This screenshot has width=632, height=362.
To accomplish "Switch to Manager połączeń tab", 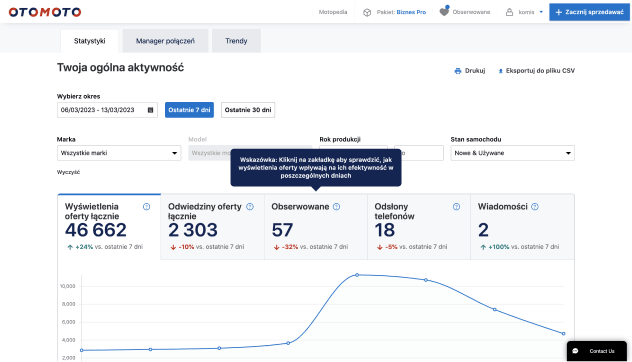I will click(x=165, y=41).
